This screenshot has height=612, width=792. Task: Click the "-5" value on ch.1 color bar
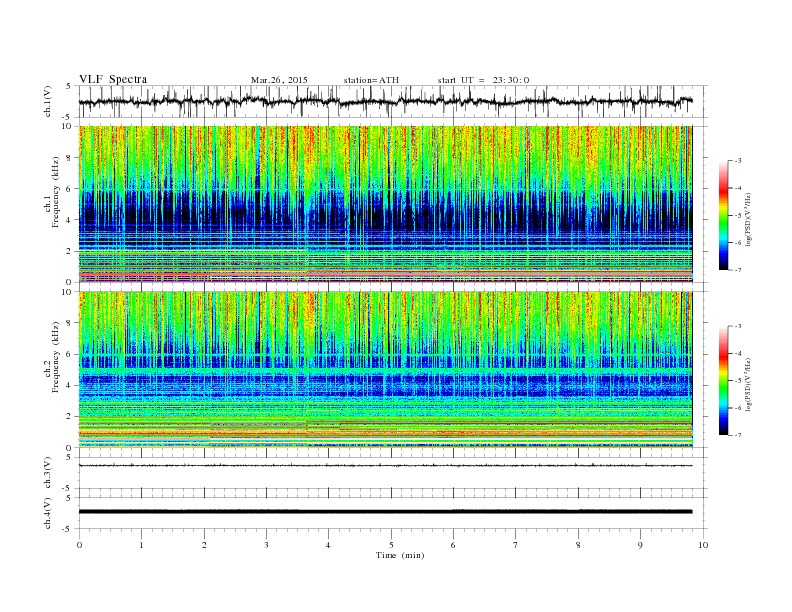coord(738,216)
